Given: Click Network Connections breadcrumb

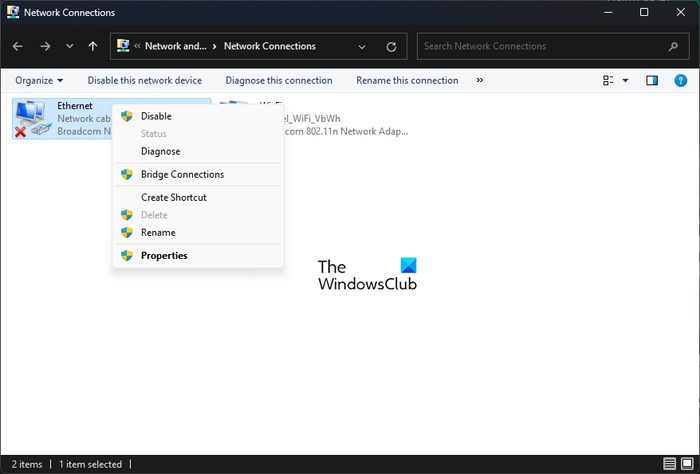Looking at the screenshot, I should pyautogui.click(x=270, y=46).
